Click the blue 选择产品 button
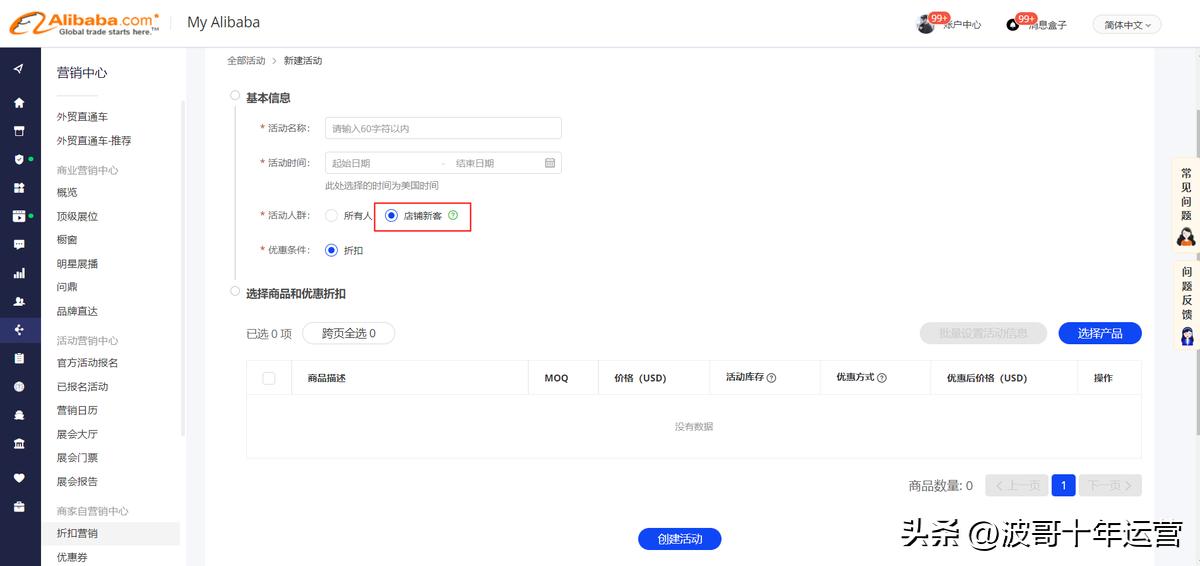 tap(1100, 333)
